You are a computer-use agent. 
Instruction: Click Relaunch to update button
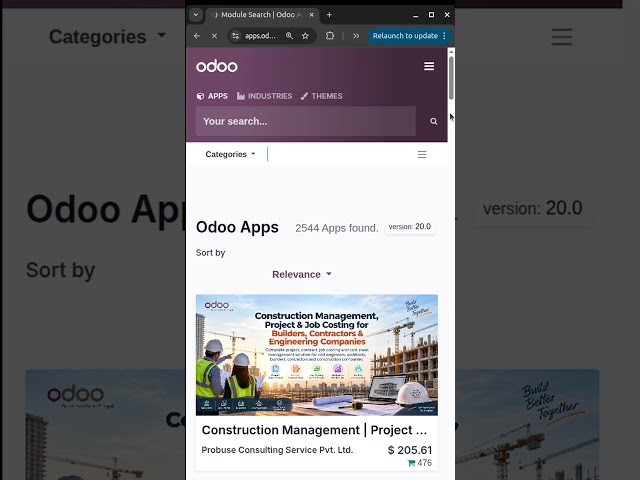pos(404,36)
